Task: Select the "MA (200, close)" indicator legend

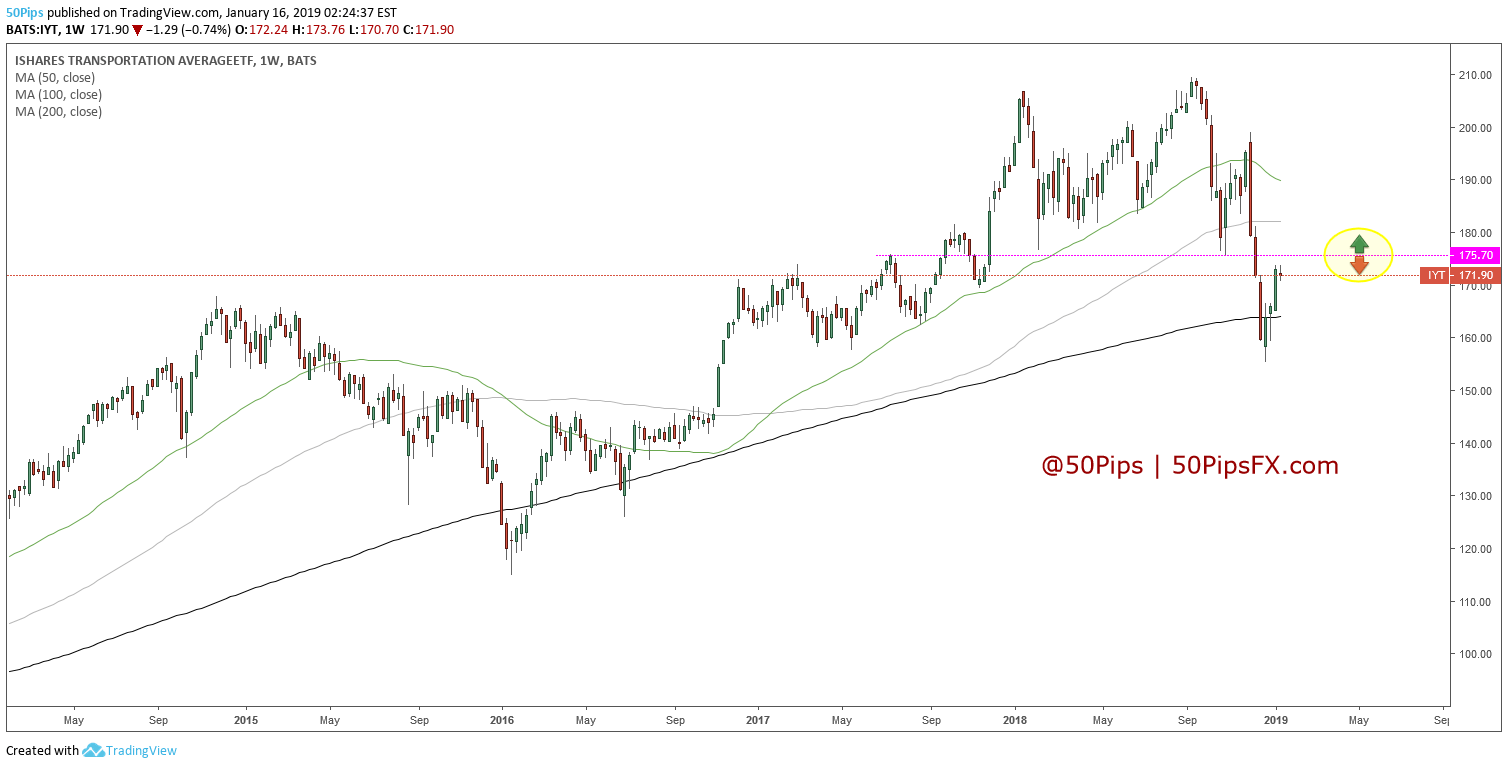Action: click(x=58, y=111)
